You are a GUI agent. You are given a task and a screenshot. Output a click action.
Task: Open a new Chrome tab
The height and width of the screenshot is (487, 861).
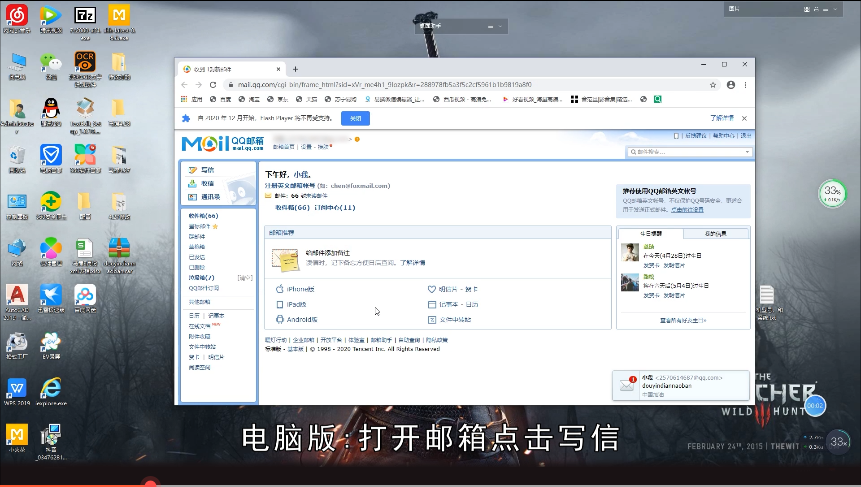coord(295,69)
